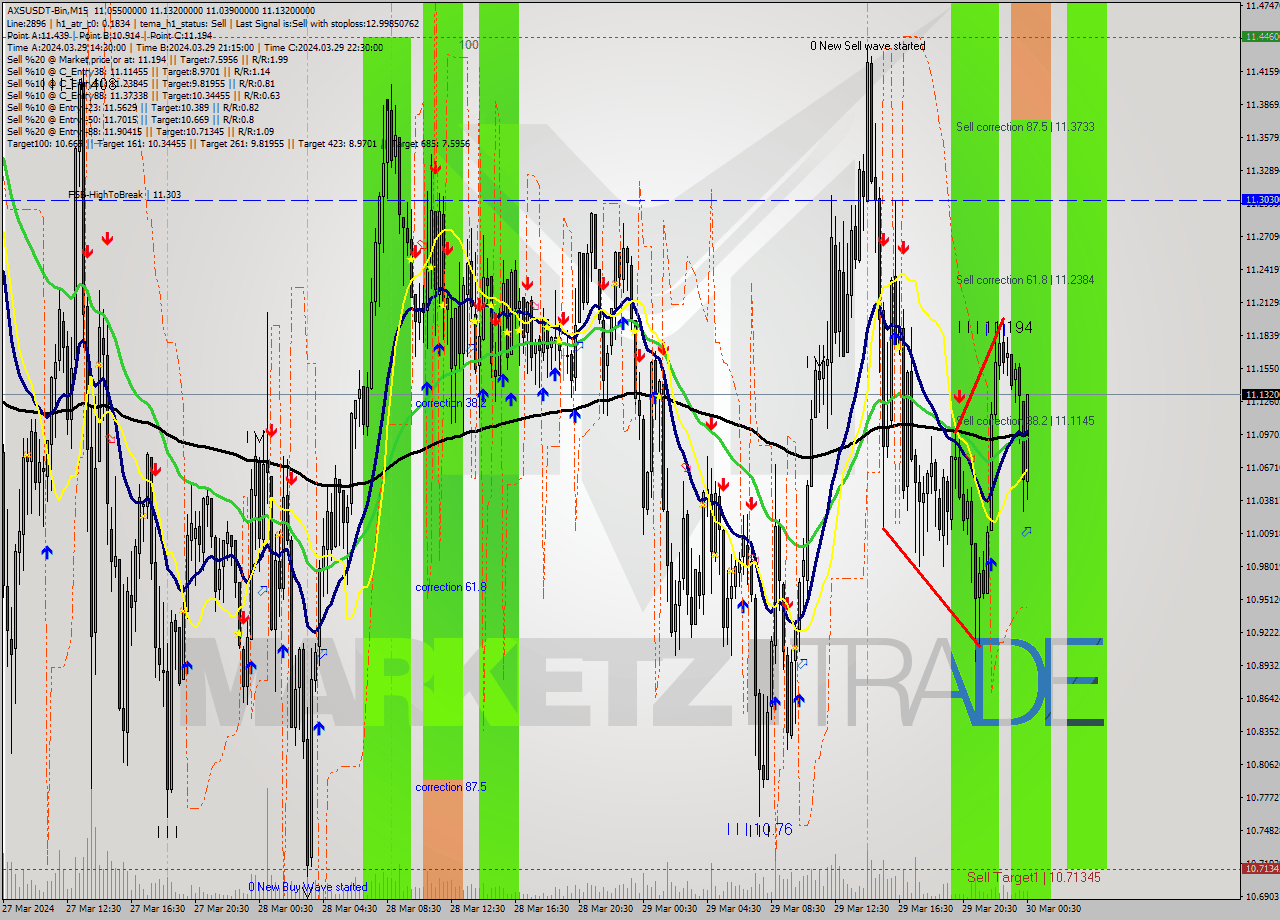
Task: Click the gray '100' level label
Action: [469, 45]
